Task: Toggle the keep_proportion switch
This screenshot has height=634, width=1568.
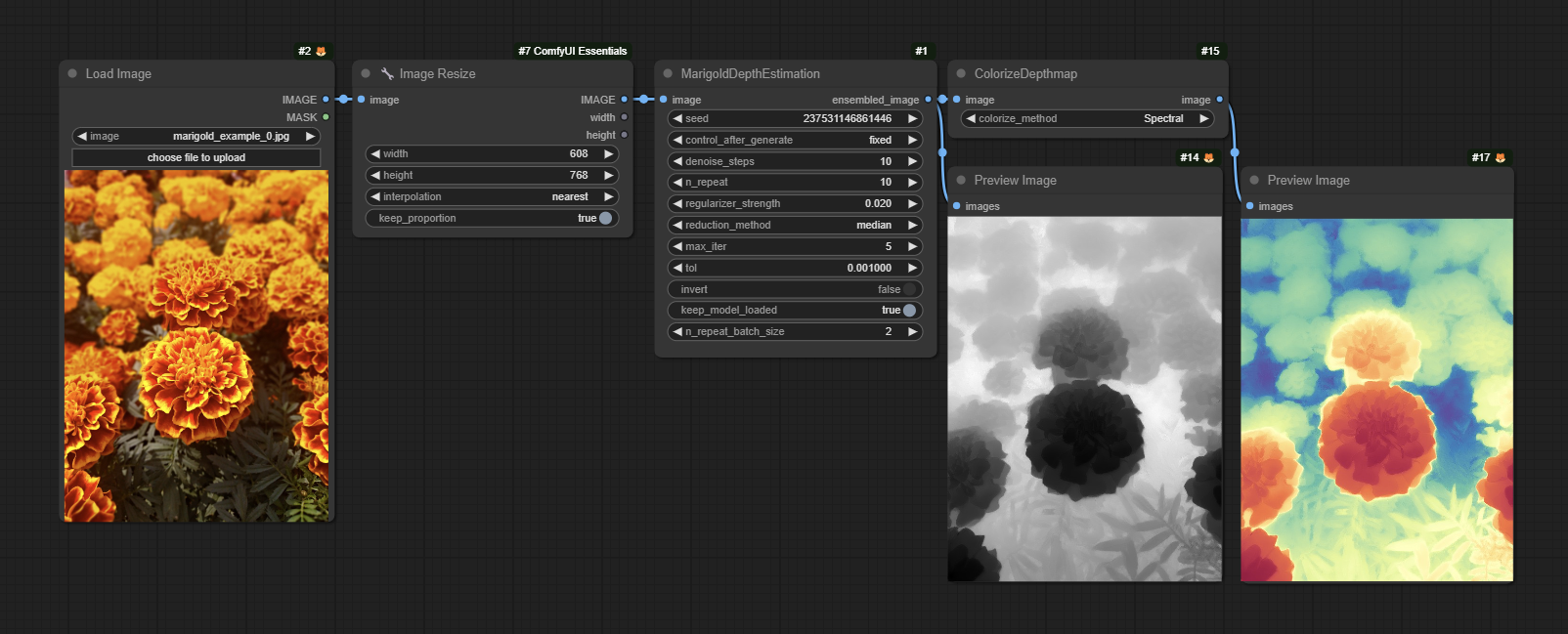Action: pyautogui.click(x=605, y=218)
